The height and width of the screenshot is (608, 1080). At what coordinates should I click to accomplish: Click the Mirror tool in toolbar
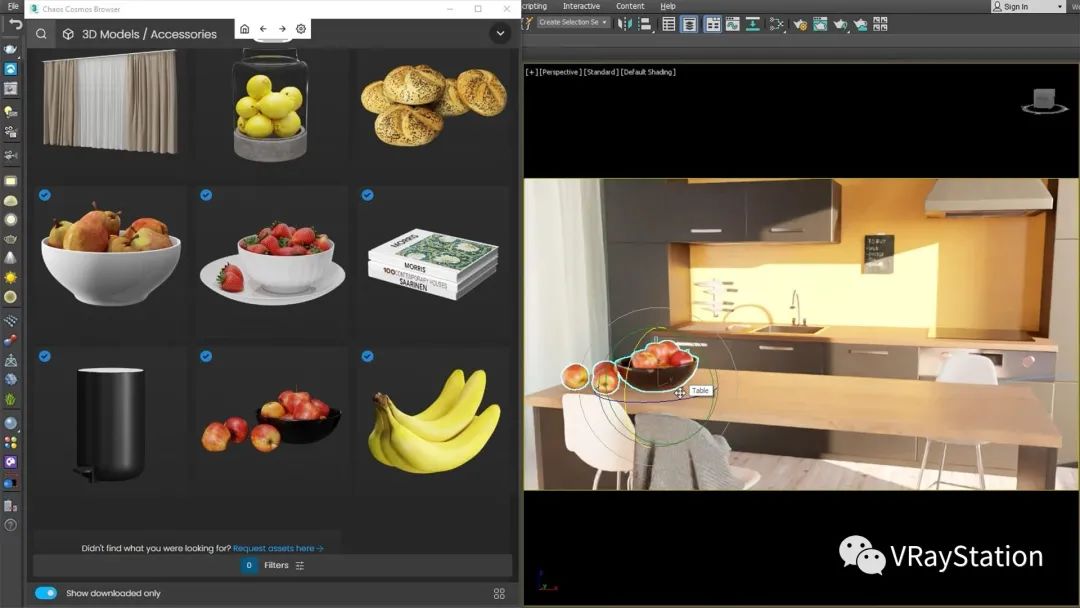624,24
